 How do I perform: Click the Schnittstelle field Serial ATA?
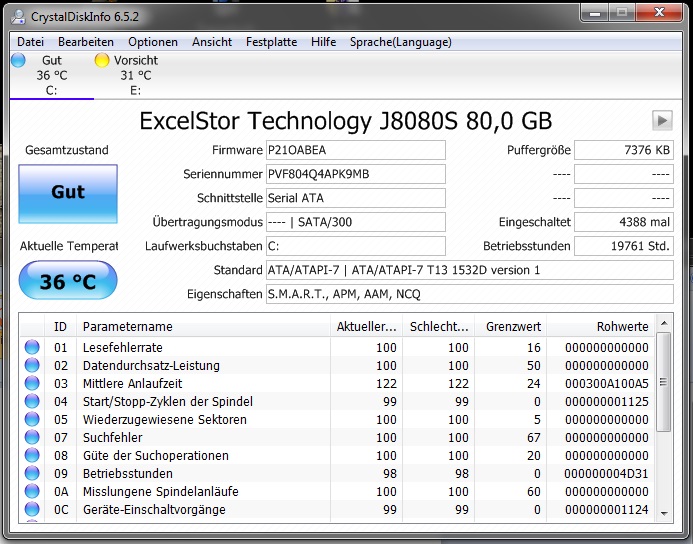coord(356,198)
